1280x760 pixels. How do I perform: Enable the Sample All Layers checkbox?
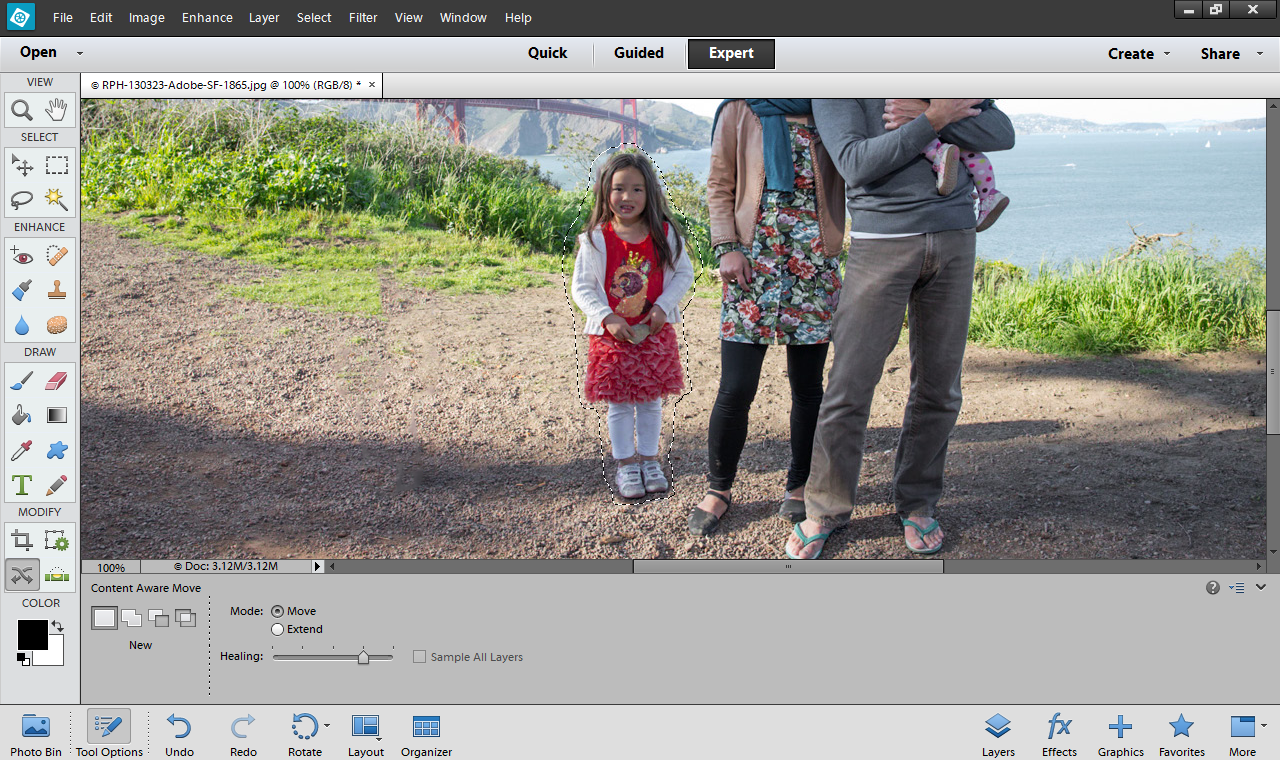tap(420, 657)
